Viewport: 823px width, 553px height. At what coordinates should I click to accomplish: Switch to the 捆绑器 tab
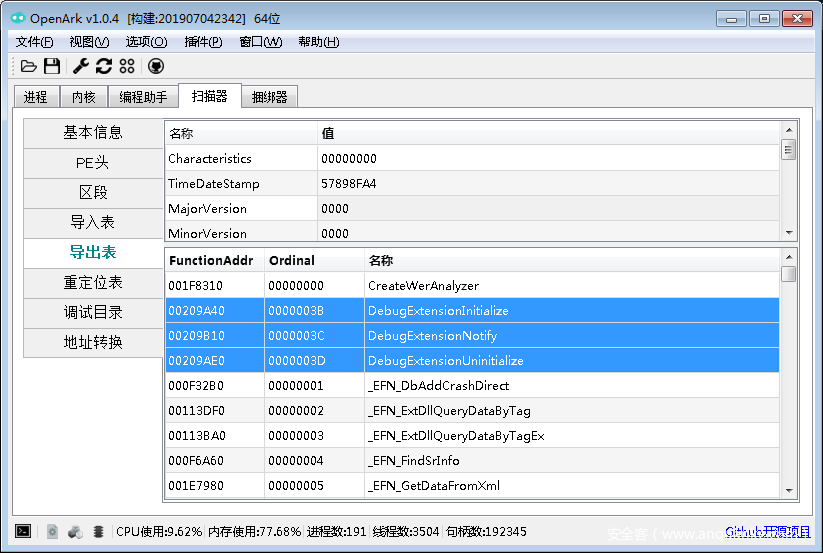pyautogui.click(x=269, y=97)
